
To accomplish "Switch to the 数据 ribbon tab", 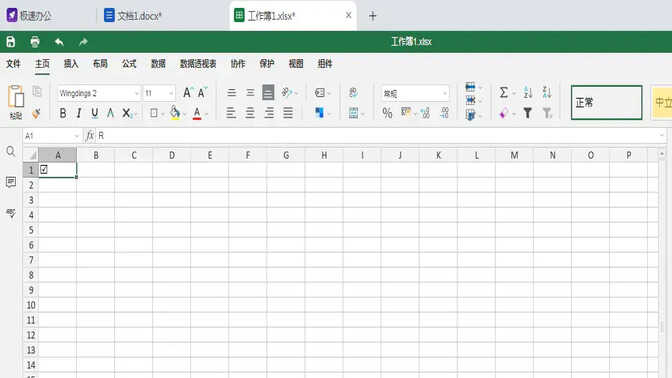I will 158,64.
